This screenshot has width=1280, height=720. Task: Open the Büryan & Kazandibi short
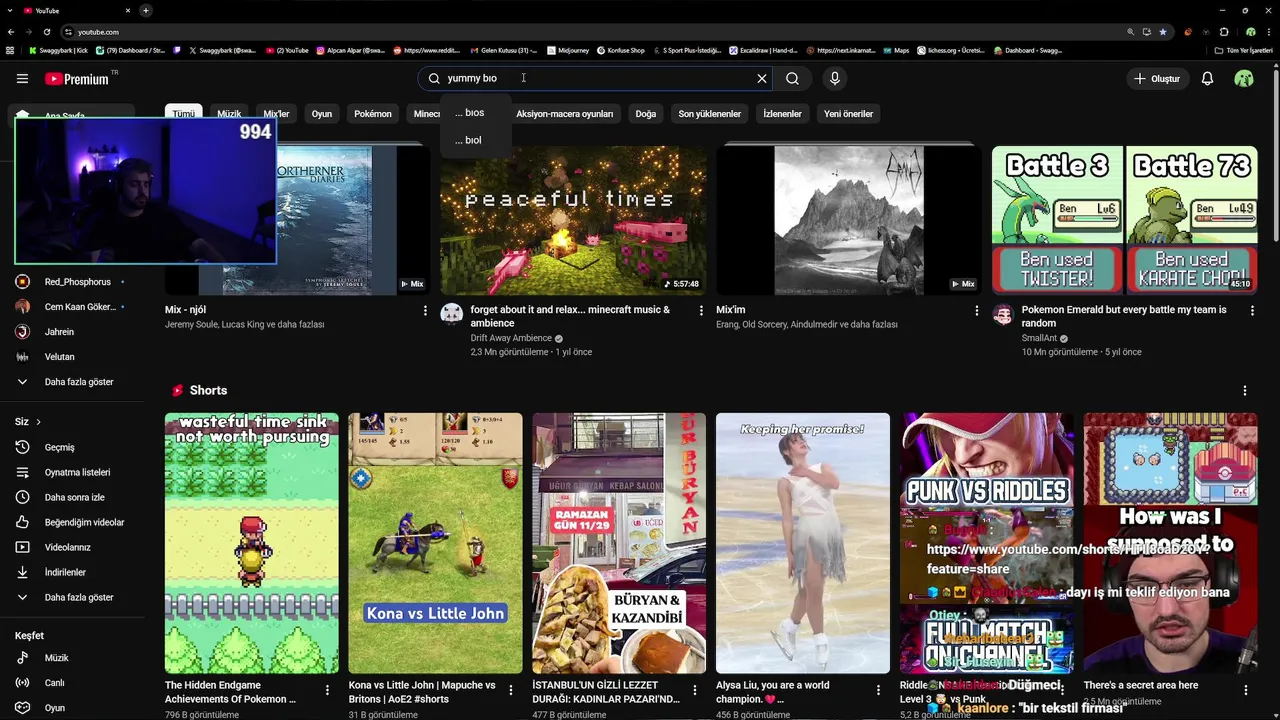coord(619,543)
